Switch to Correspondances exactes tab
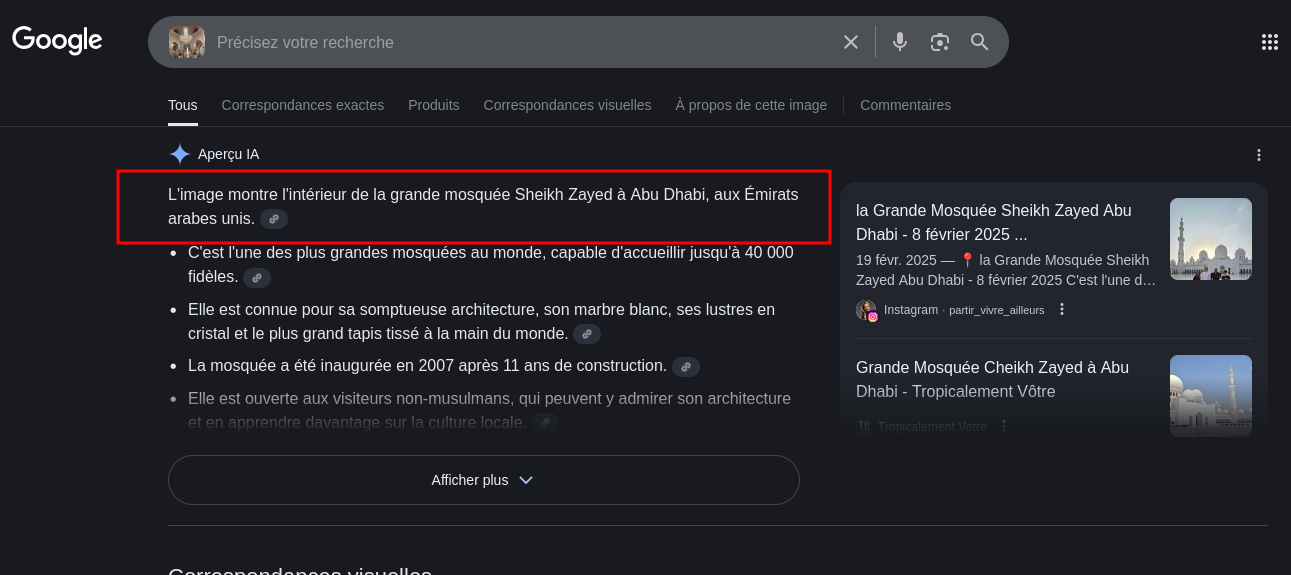This screenshot has width=1291, height=575. coord(302,105)
